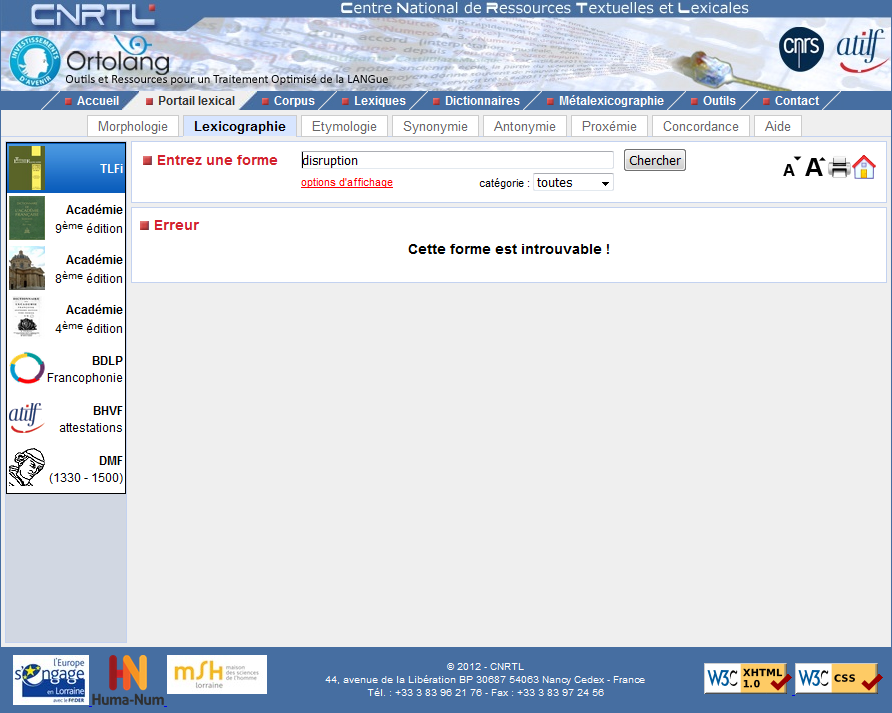Screen dimensions: 892x713
Task: Click the CNRTL logo in banner
Action: point(93,14)
